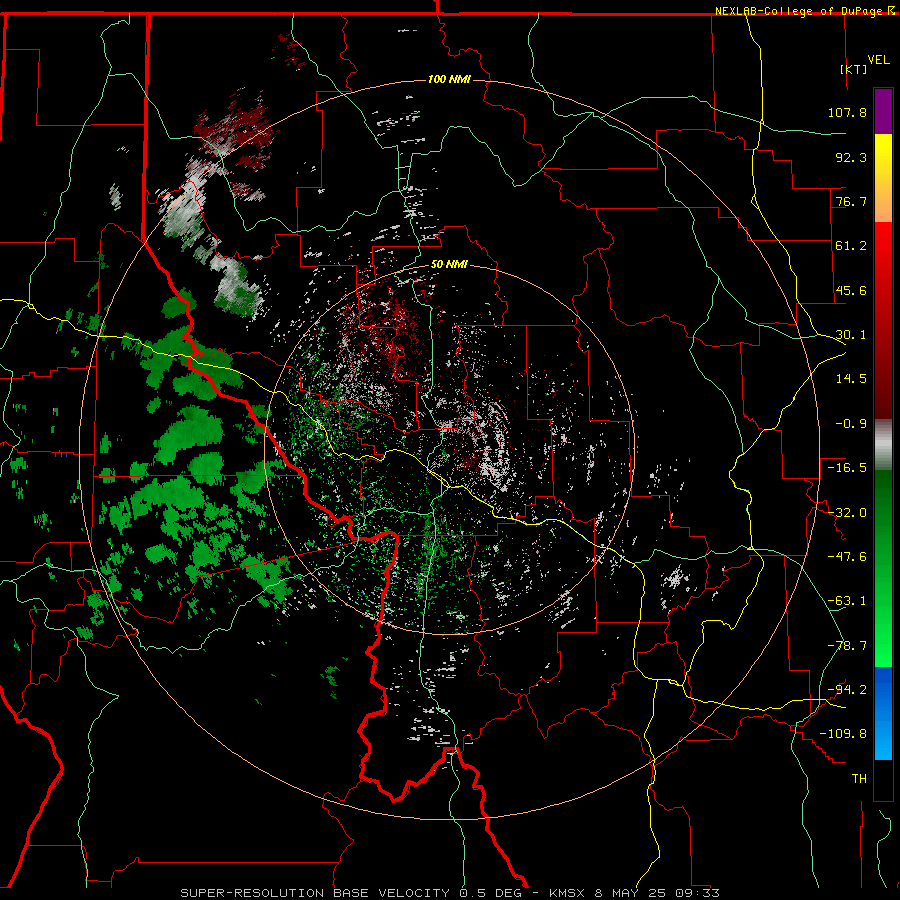Viewport: 900px width, 900px height.
Task: Click the blue segment of the color bar
Action: [x=883, y=713]
